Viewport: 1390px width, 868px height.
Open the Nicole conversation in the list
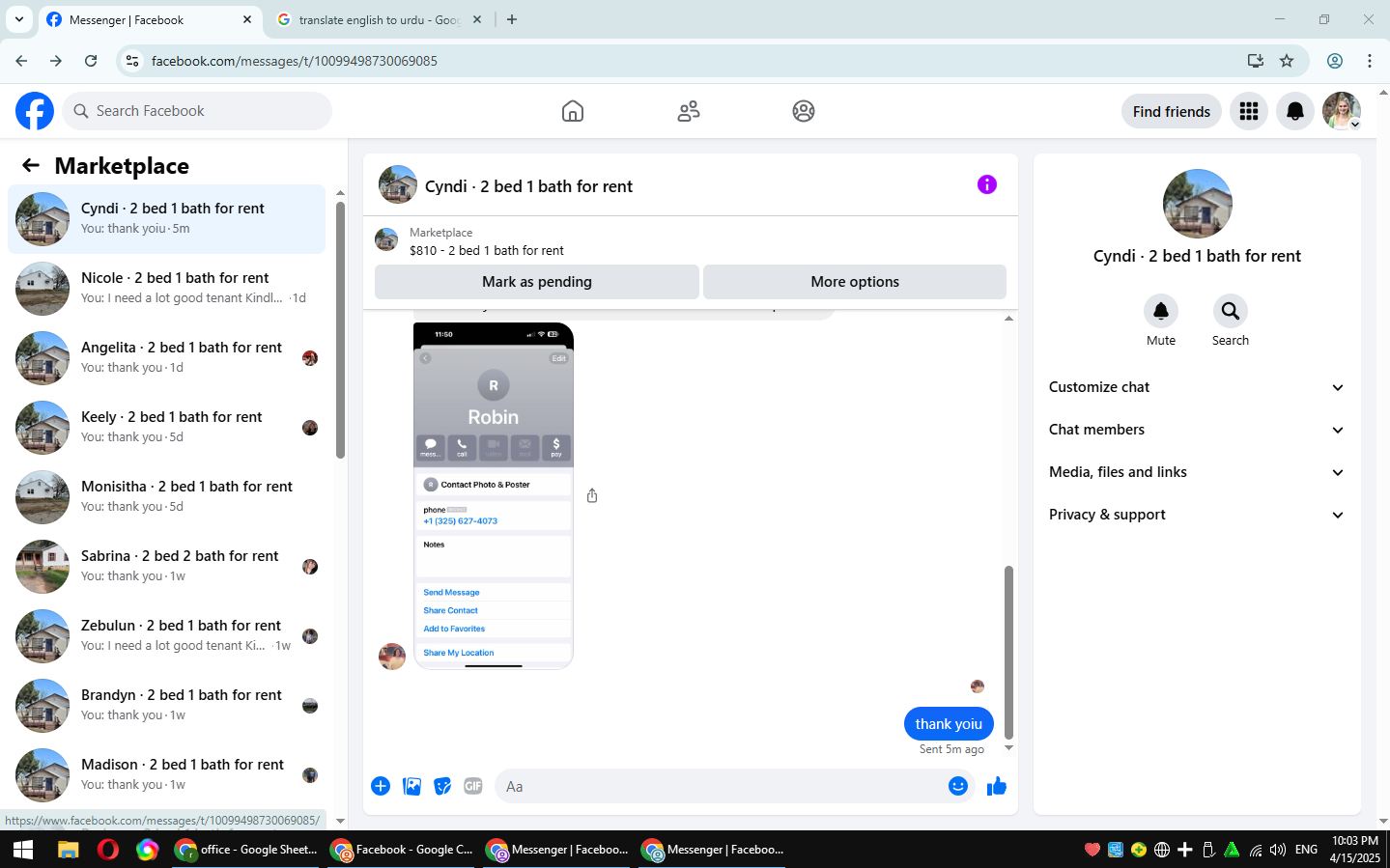tap(166, 289)
